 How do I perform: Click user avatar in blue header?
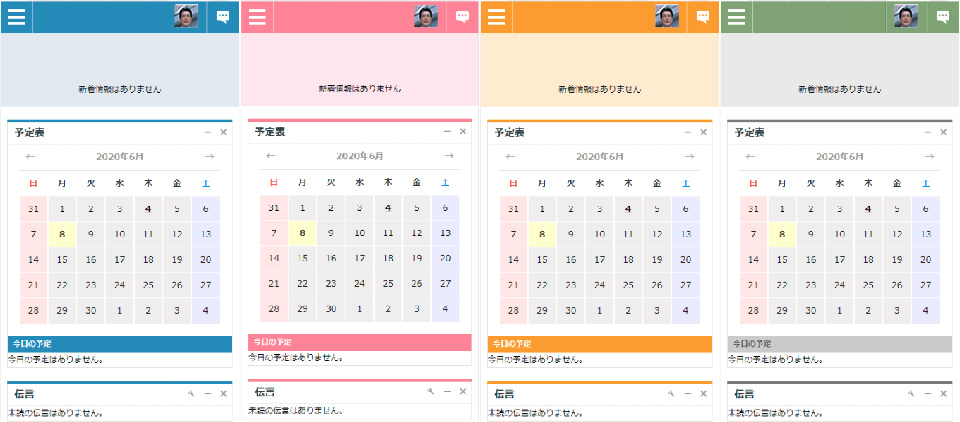[186, 16]
